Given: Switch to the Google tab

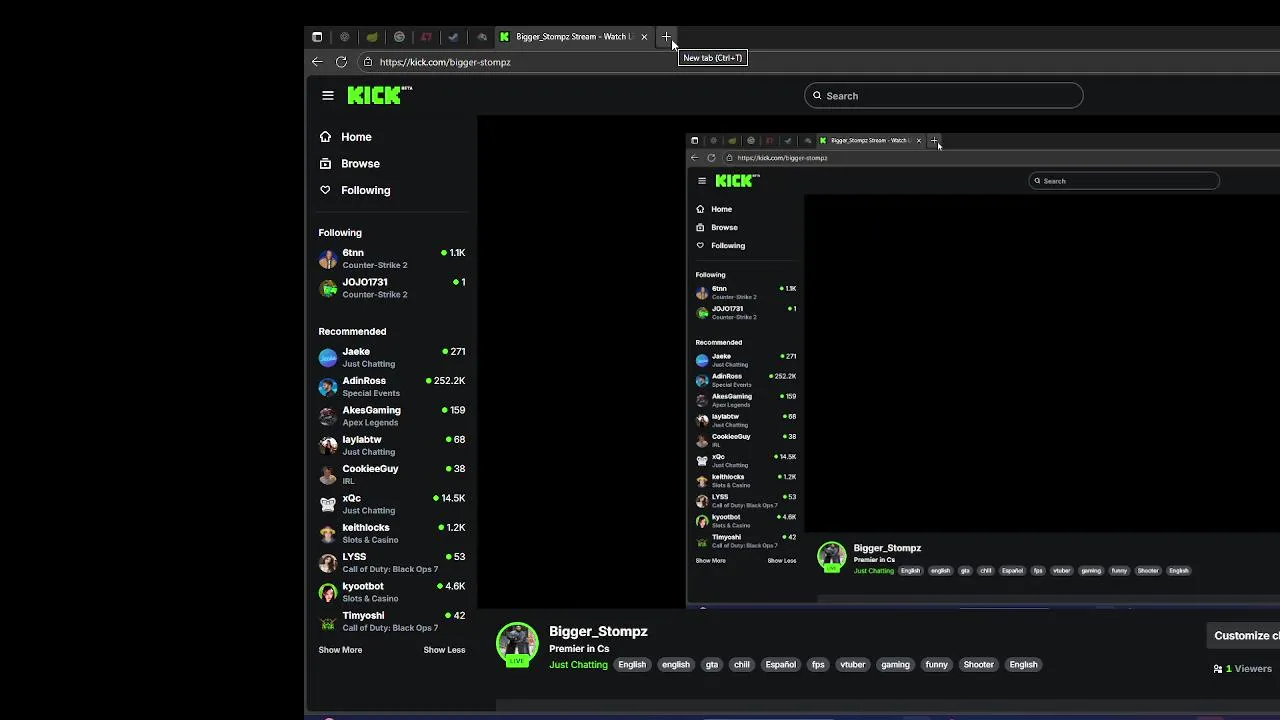Looking at the screenshot, I should coord(399,37).
